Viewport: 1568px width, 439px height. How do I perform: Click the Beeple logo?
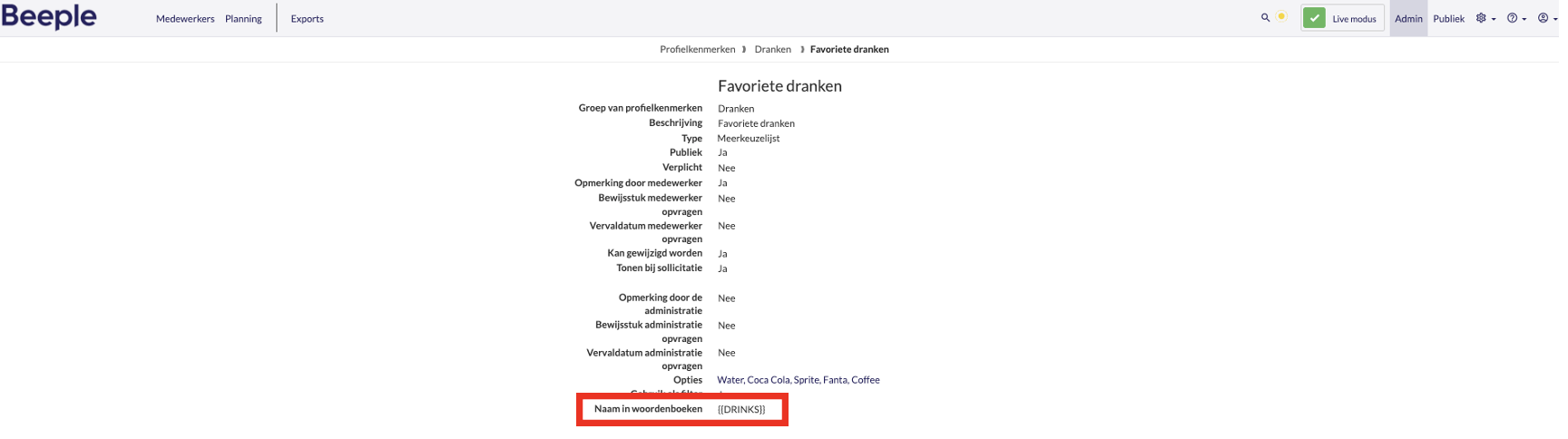[49, 16]
